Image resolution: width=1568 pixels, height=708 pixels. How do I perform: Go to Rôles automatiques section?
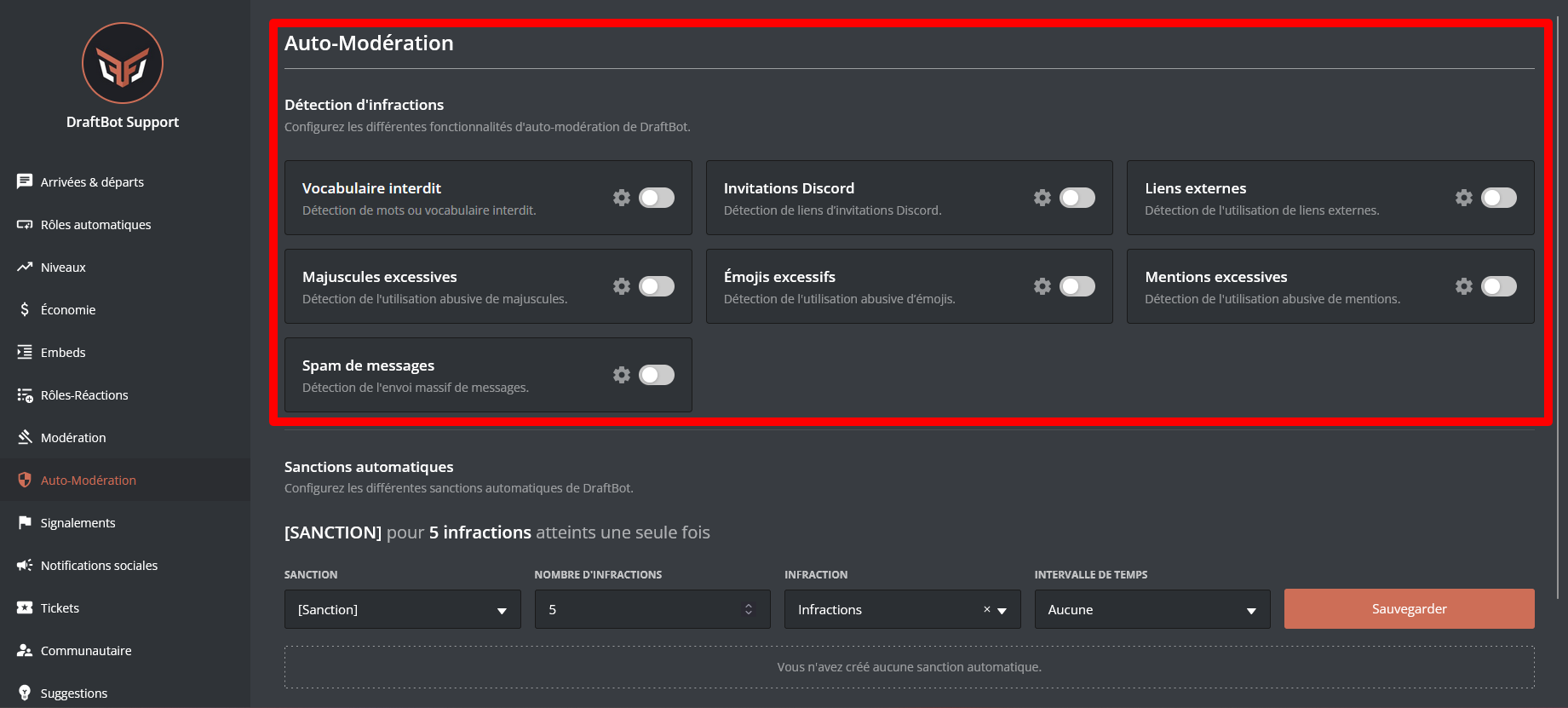(125, 224)
